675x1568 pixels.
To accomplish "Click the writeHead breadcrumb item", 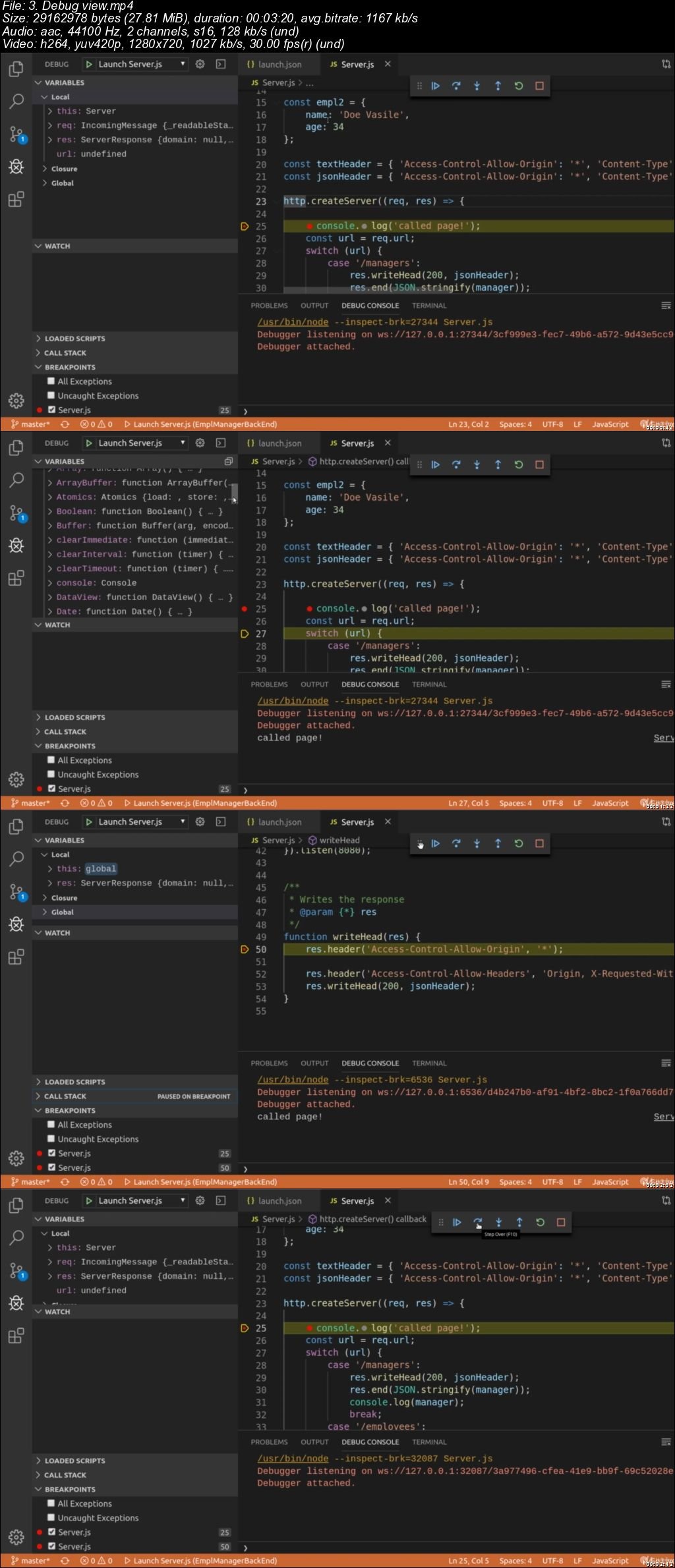I will pos(334,840).
